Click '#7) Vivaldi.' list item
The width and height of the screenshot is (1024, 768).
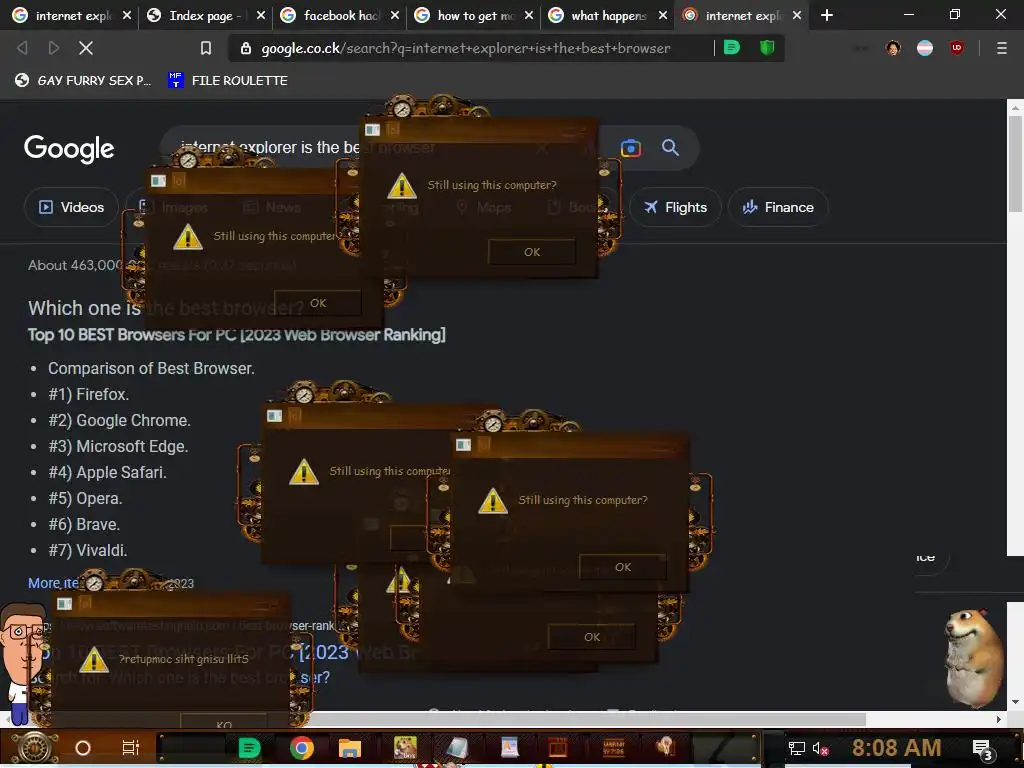point(88,551)
